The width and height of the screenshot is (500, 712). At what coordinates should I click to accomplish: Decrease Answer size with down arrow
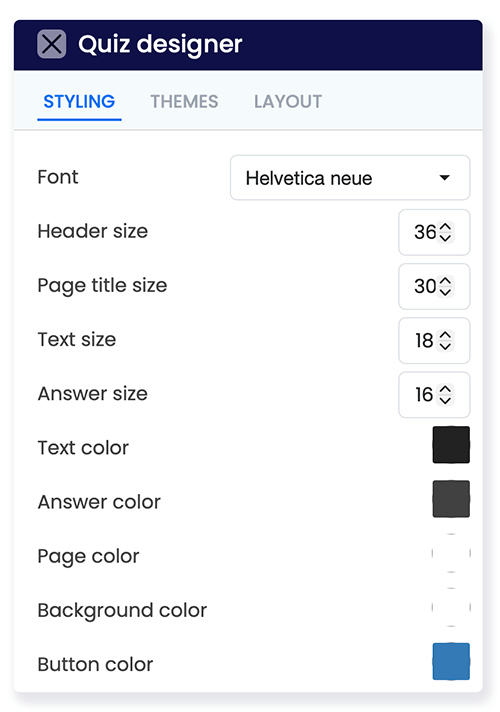click(x=446, y=400)
